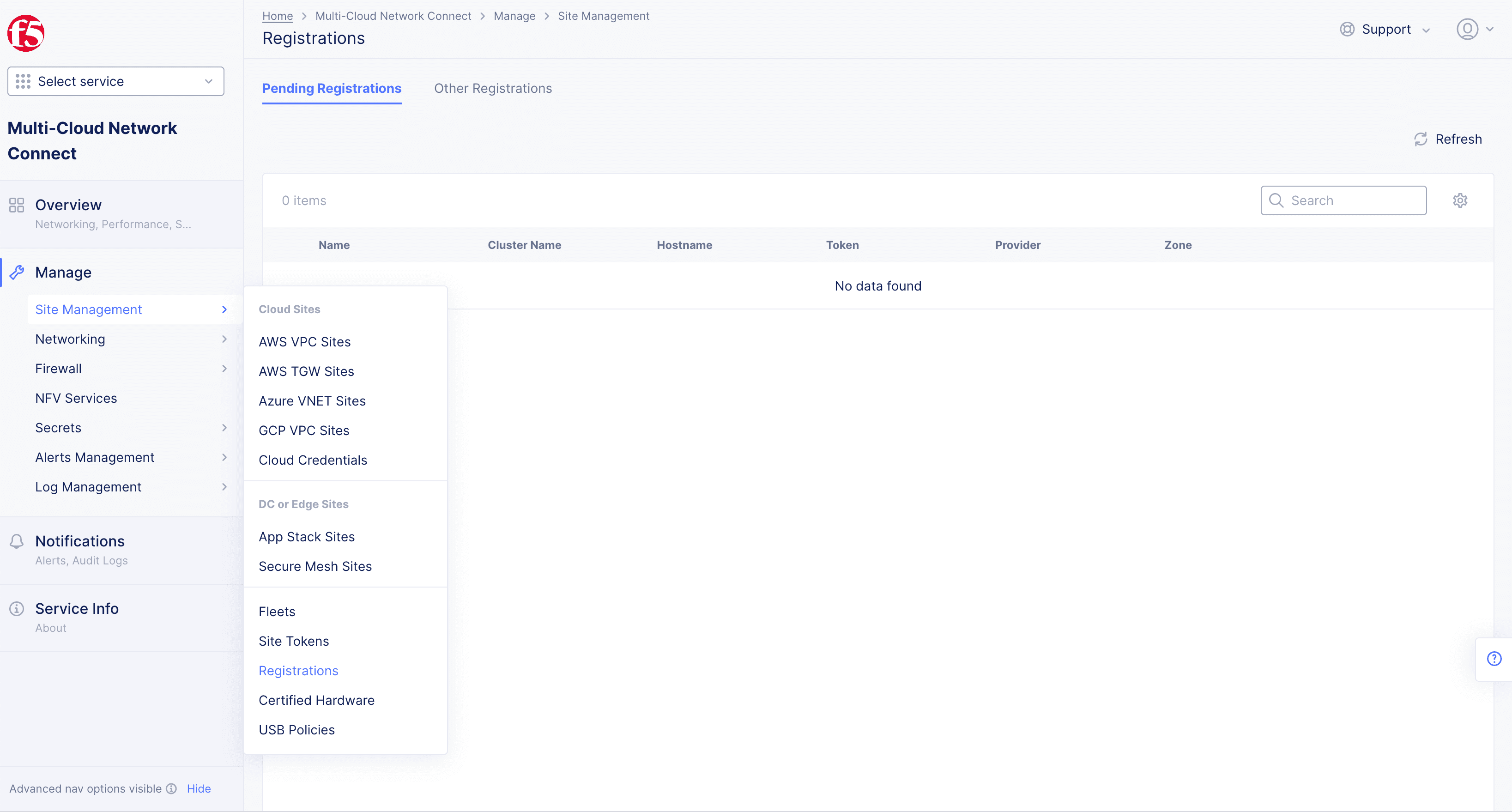Open AWS VPC Sites menu item
Image resolution: width=1512 pixels, height=812 pixels.
tap(304, 342)
